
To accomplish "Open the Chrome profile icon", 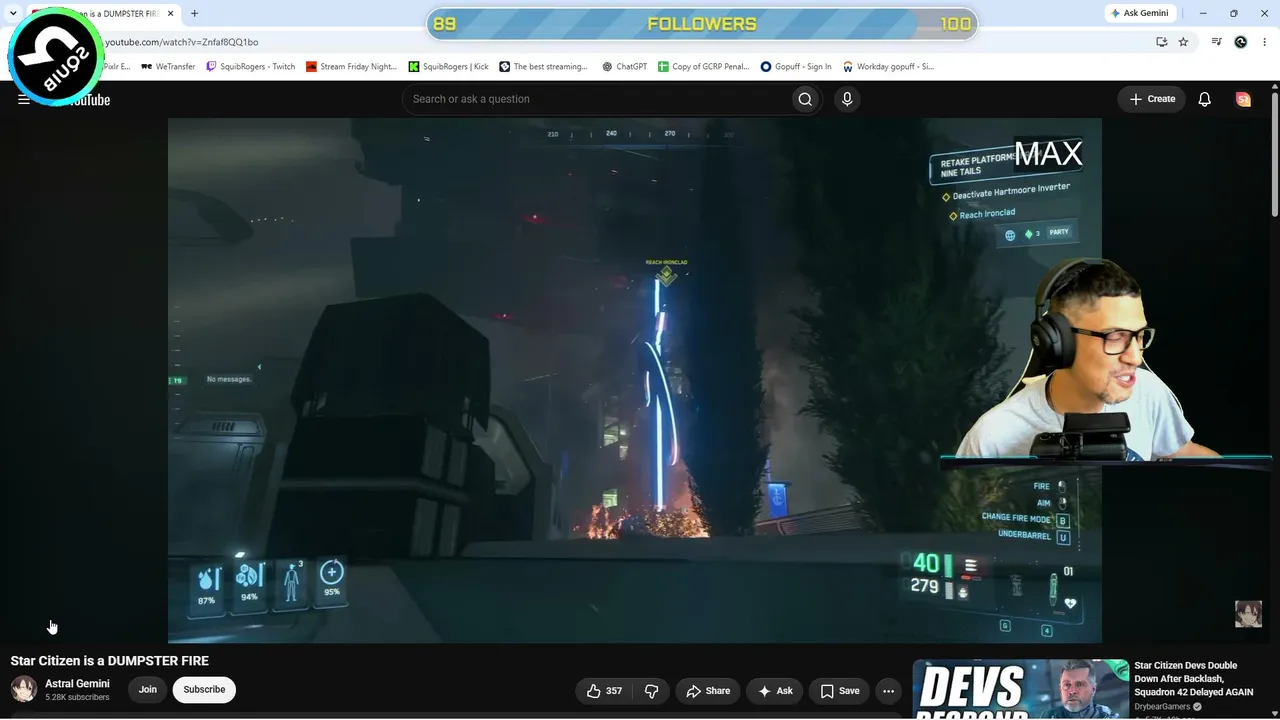I will [x=1241, y=42].
